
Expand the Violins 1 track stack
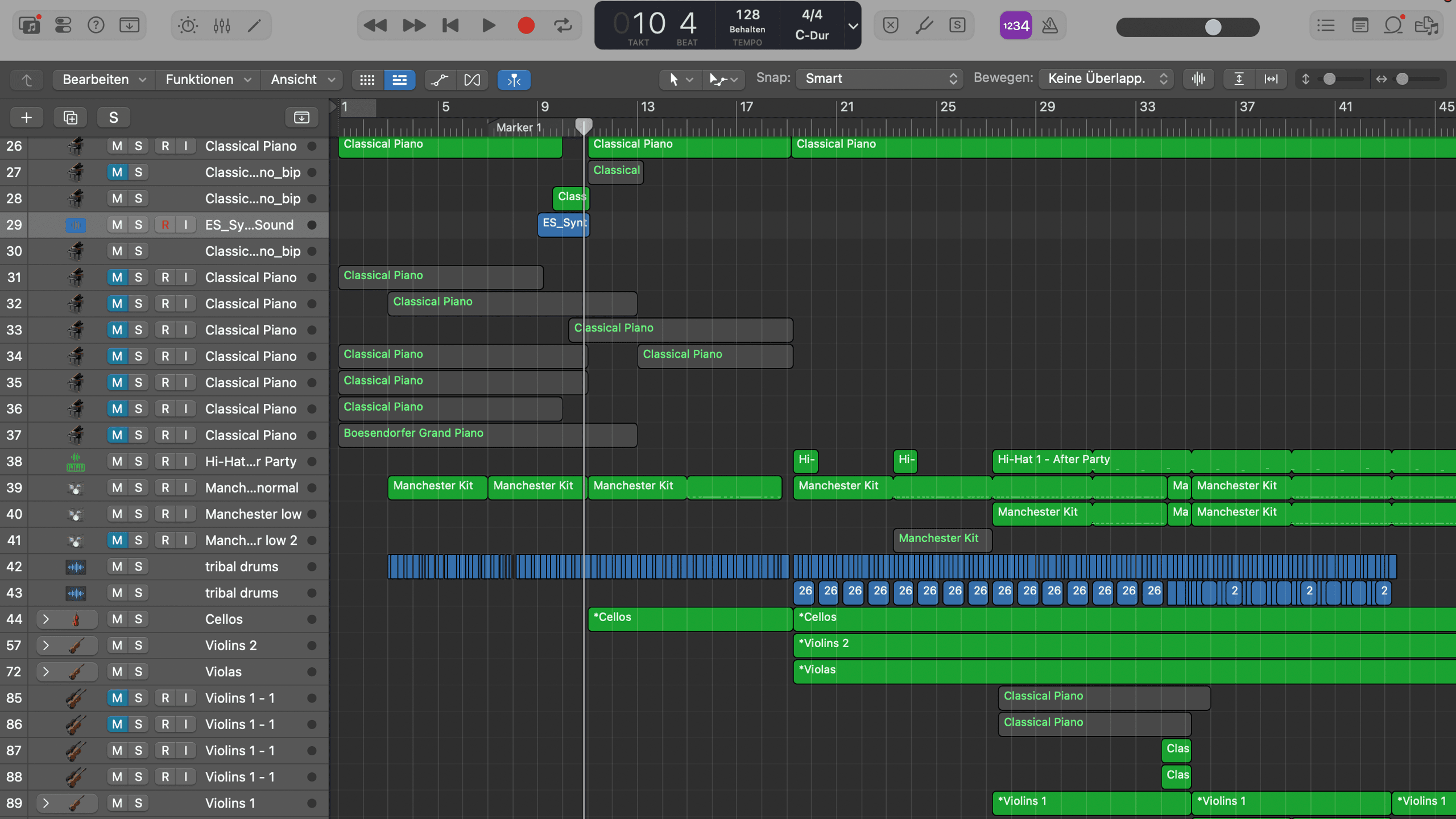(46, 803)
